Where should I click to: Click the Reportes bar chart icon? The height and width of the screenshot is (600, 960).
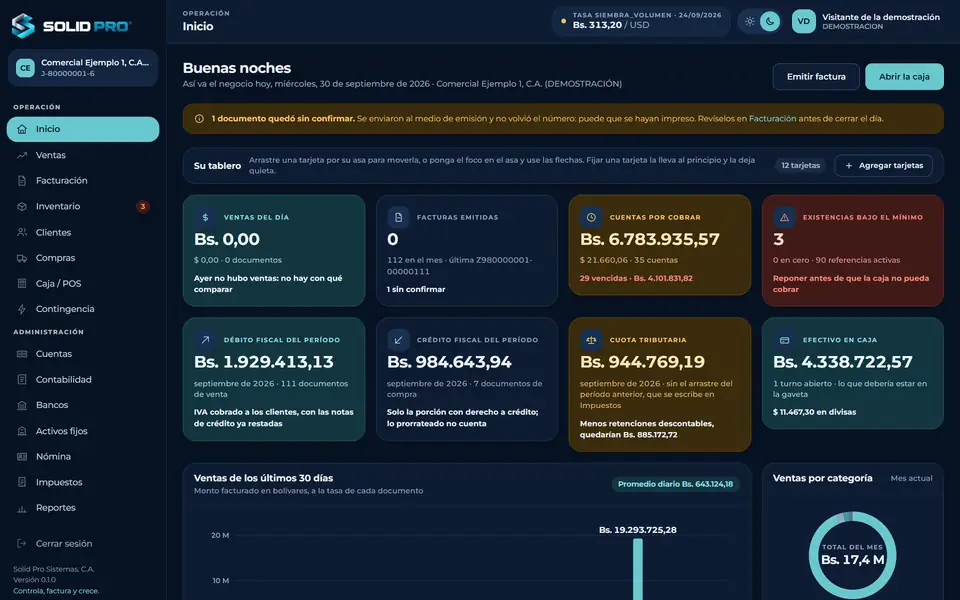pos(22,508)
